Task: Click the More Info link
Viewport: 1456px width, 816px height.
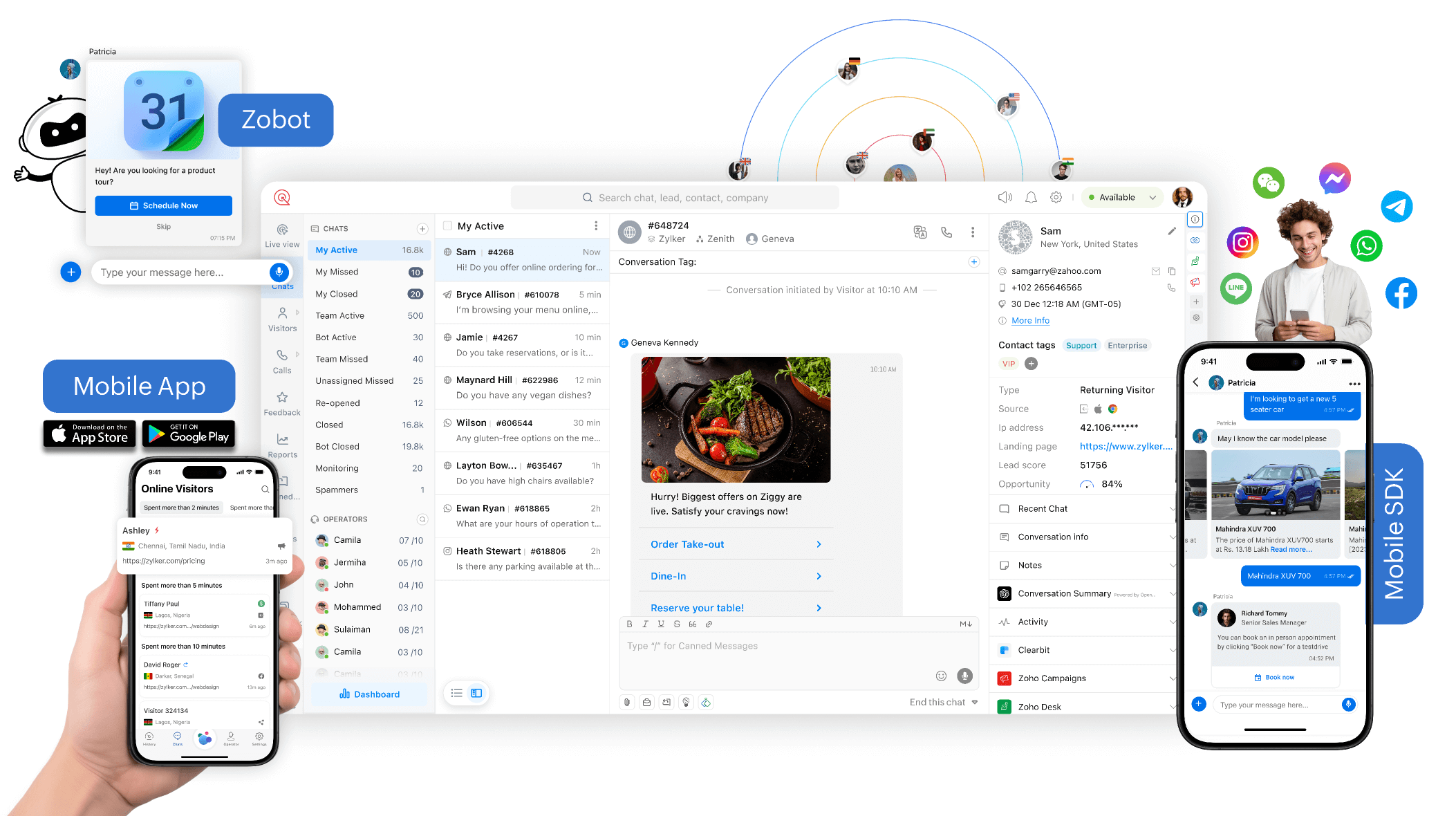Action: point(1030,321)
